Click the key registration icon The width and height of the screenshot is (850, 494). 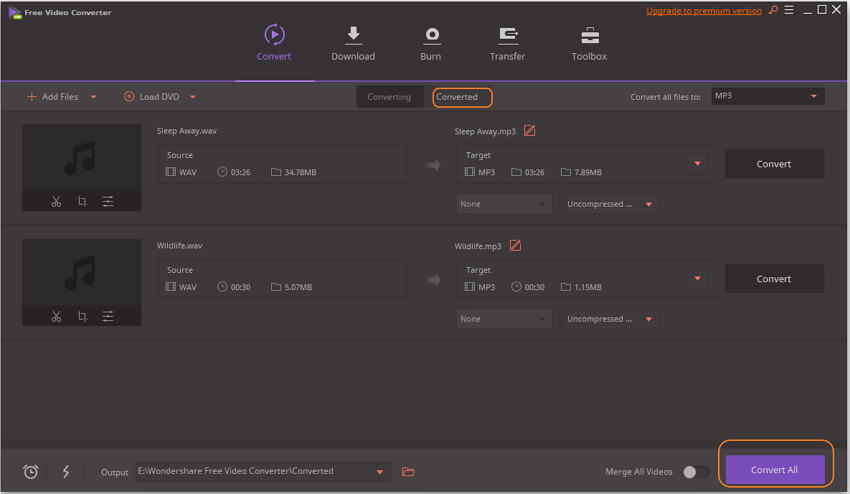point(774,10)
